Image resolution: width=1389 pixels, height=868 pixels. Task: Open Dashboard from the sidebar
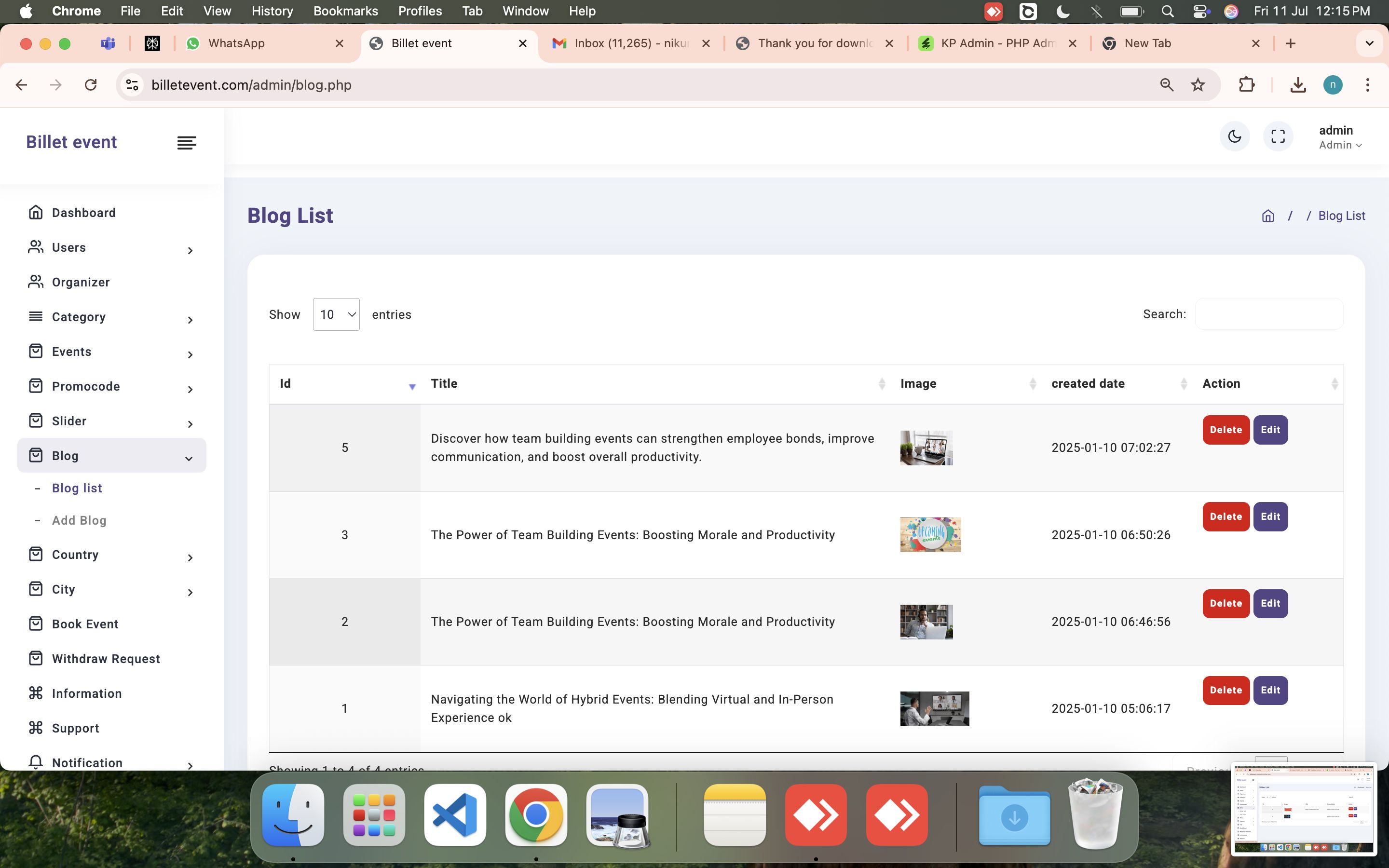(84, 213)
